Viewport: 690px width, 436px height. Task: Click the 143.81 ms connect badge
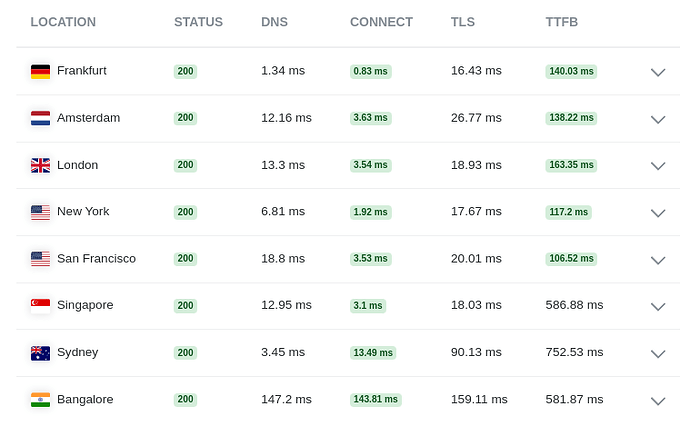(x=375, y=399)
